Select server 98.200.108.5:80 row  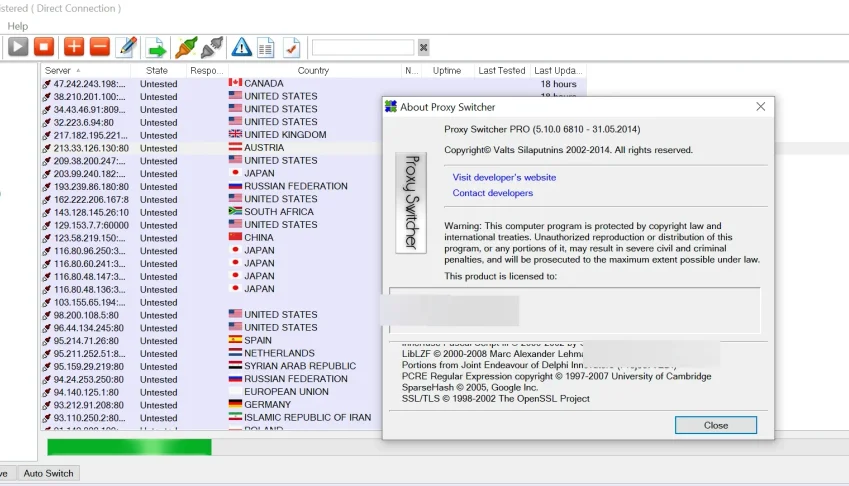pyautogui.click(x=211, y=315)
